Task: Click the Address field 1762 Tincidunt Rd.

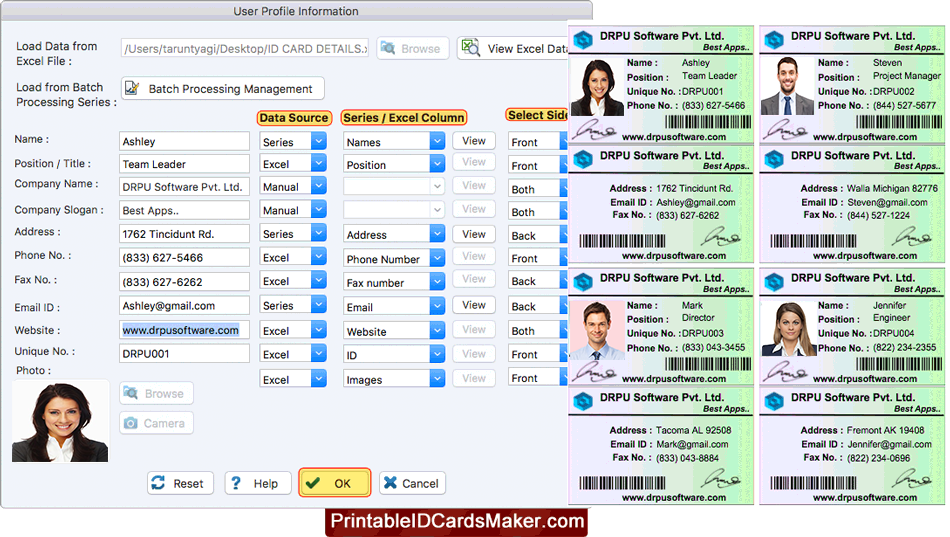Action: [184, 234]
